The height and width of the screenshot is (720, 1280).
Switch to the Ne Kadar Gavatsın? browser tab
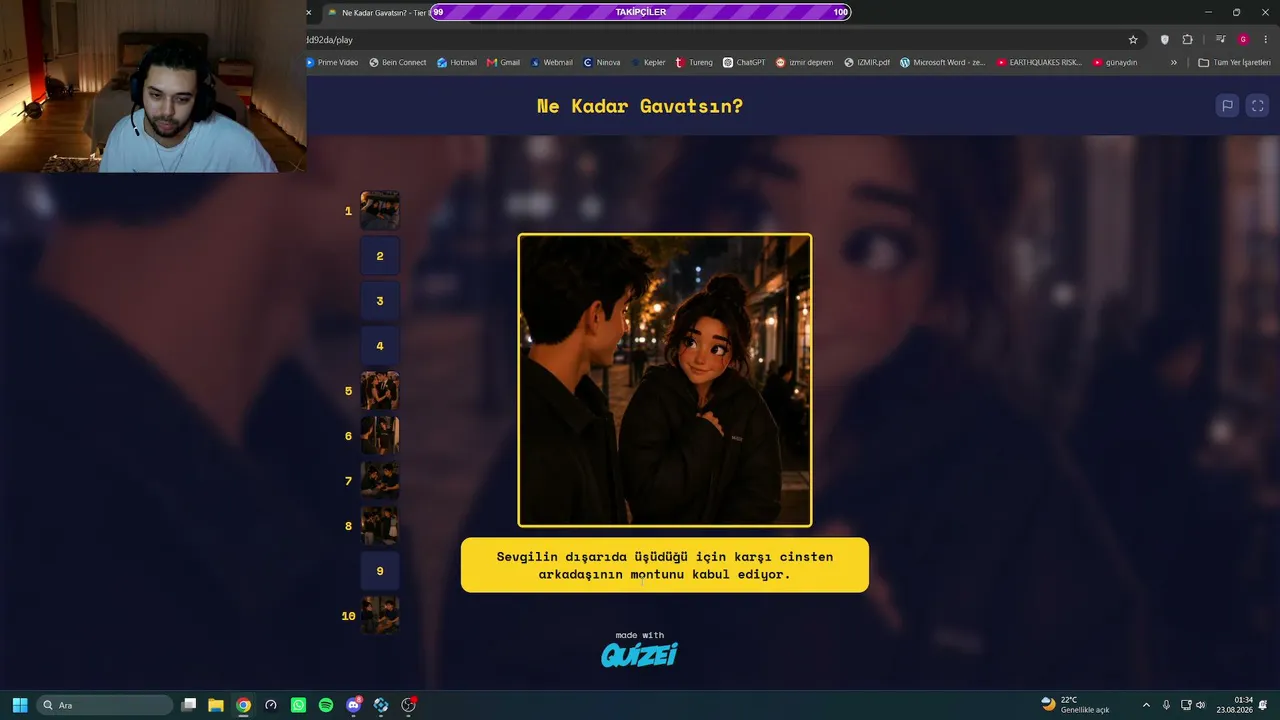pos(378,12)
